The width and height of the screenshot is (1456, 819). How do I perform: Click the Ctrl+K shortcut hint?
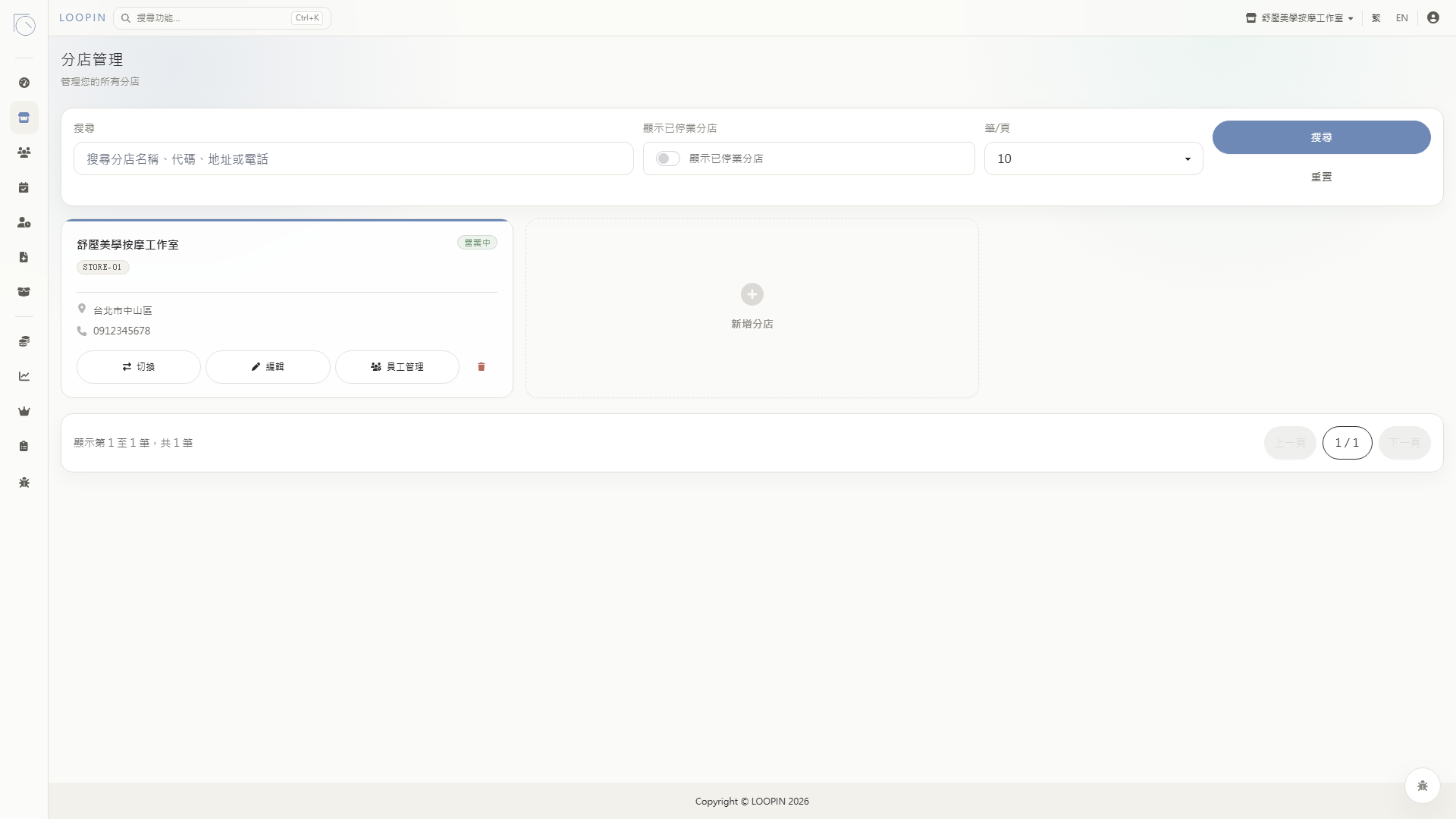(307, 18)
